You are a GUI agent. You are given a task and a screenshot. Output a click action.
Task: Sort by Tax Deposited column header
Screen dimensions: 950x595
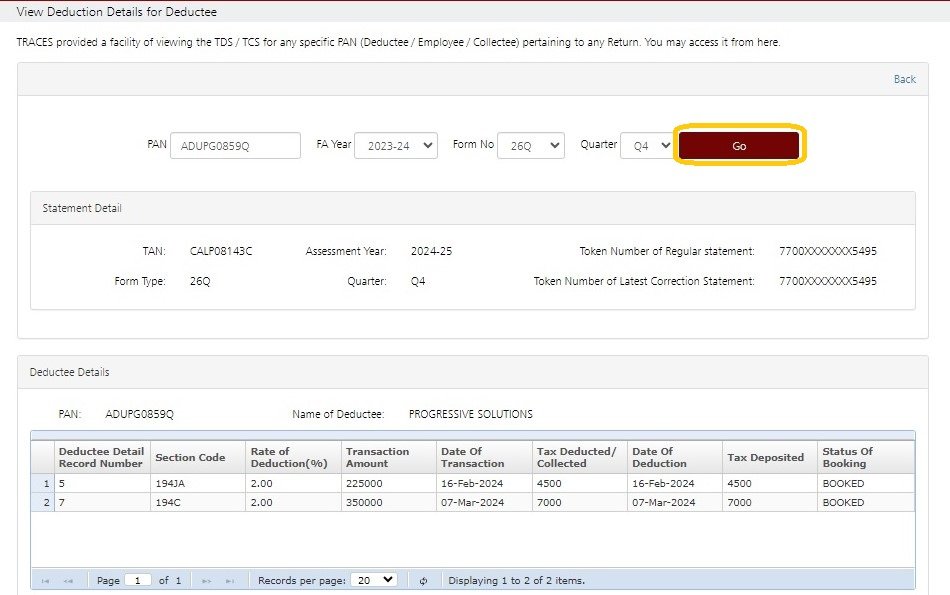coord(769,457)
